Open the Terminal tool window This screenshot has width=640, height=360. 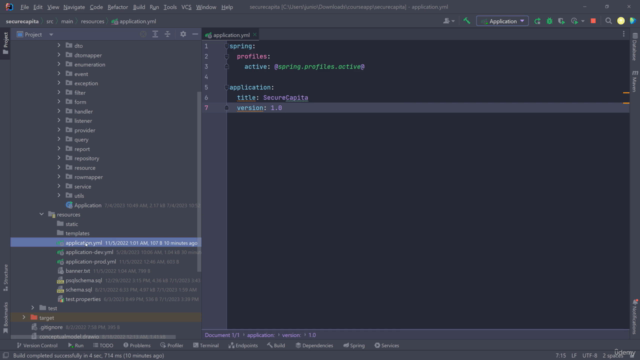click(x=206, y=345)
